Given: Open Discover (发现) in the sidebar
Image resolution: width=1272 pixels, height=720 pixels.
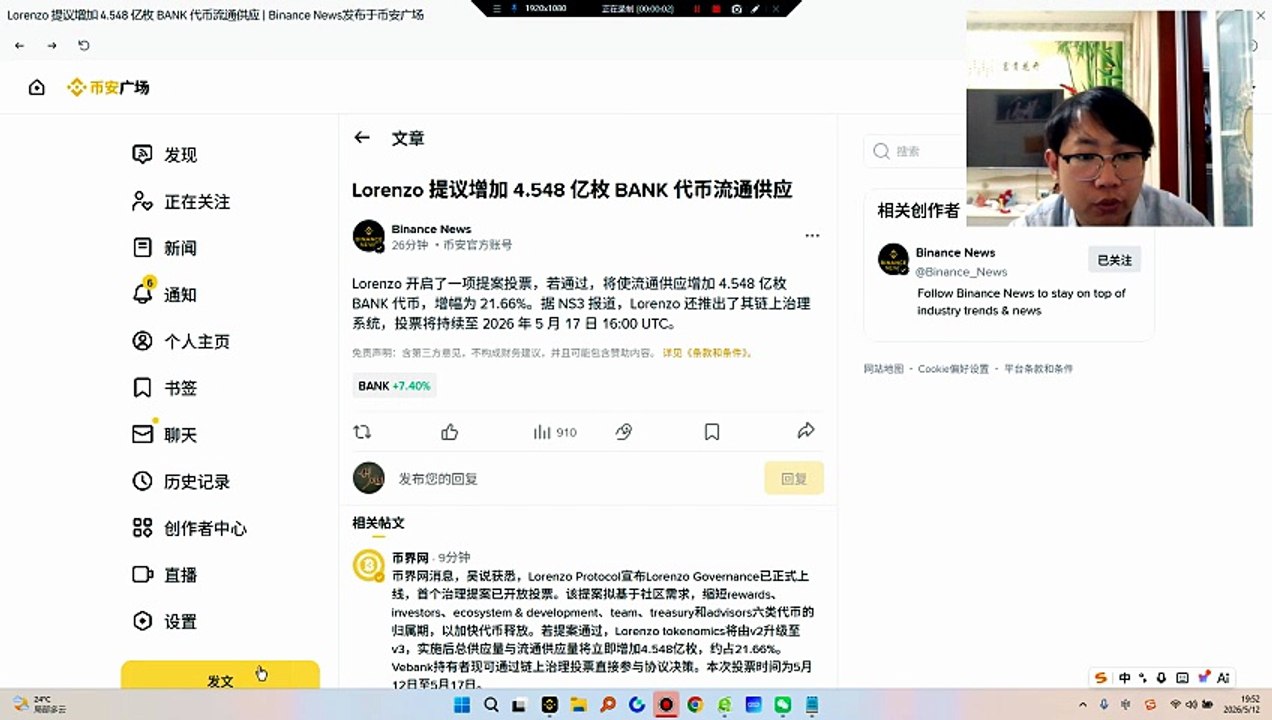Looking at the screenshot, I should [165, 154].
